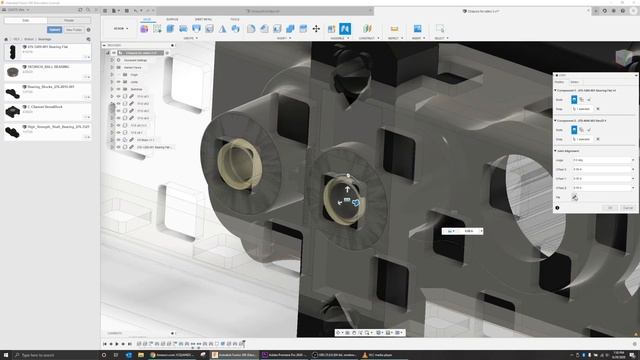
Task: Click the Bearings breadcrumb link
Action: (x=44, y=39)
